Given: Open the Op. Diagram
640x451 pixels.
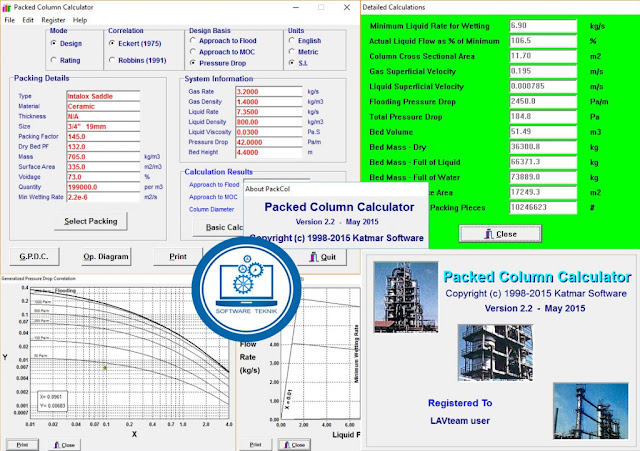Looking at the screenshot, I should [106, 257].
